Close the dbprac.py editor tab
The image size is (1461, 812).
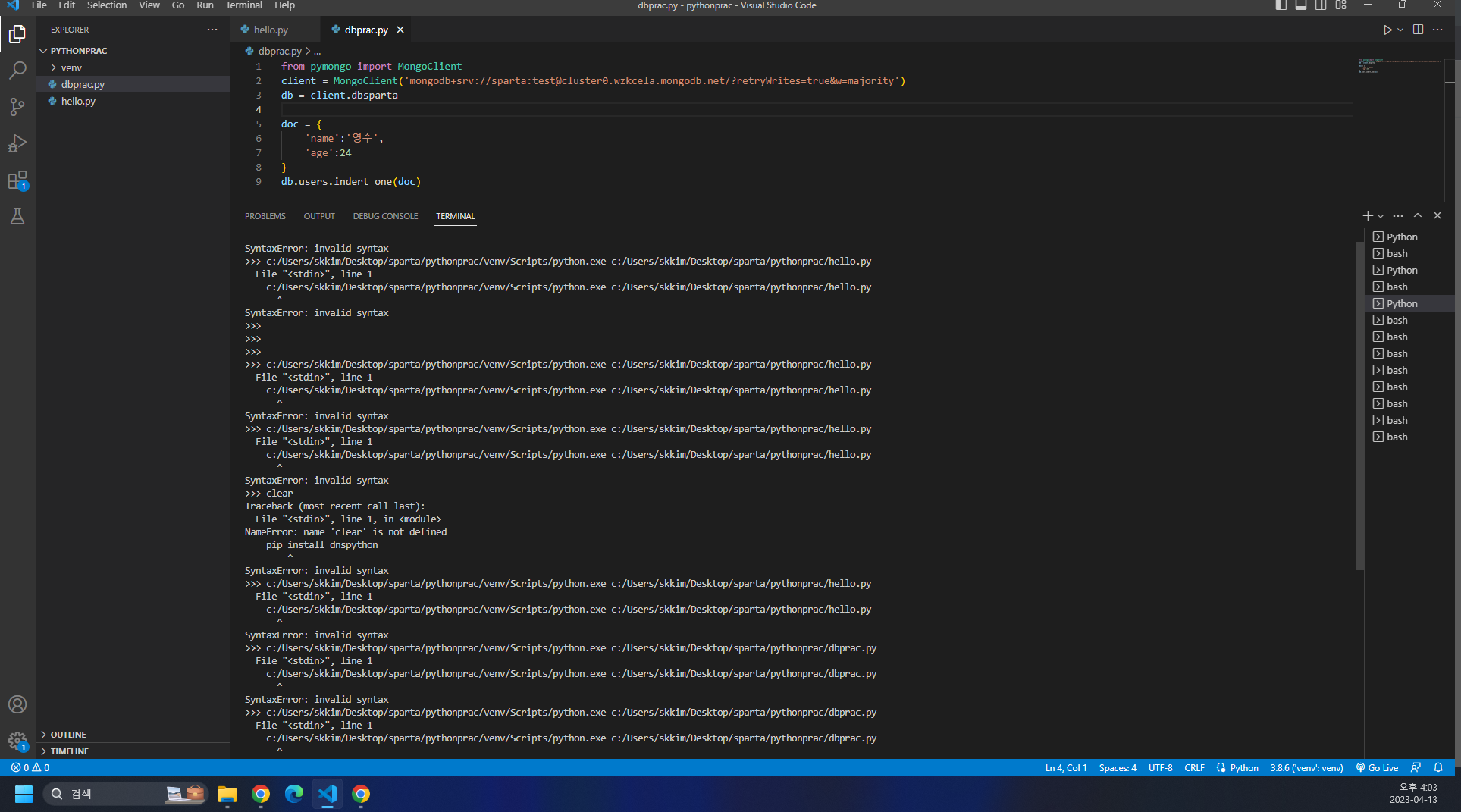point(400,30)
